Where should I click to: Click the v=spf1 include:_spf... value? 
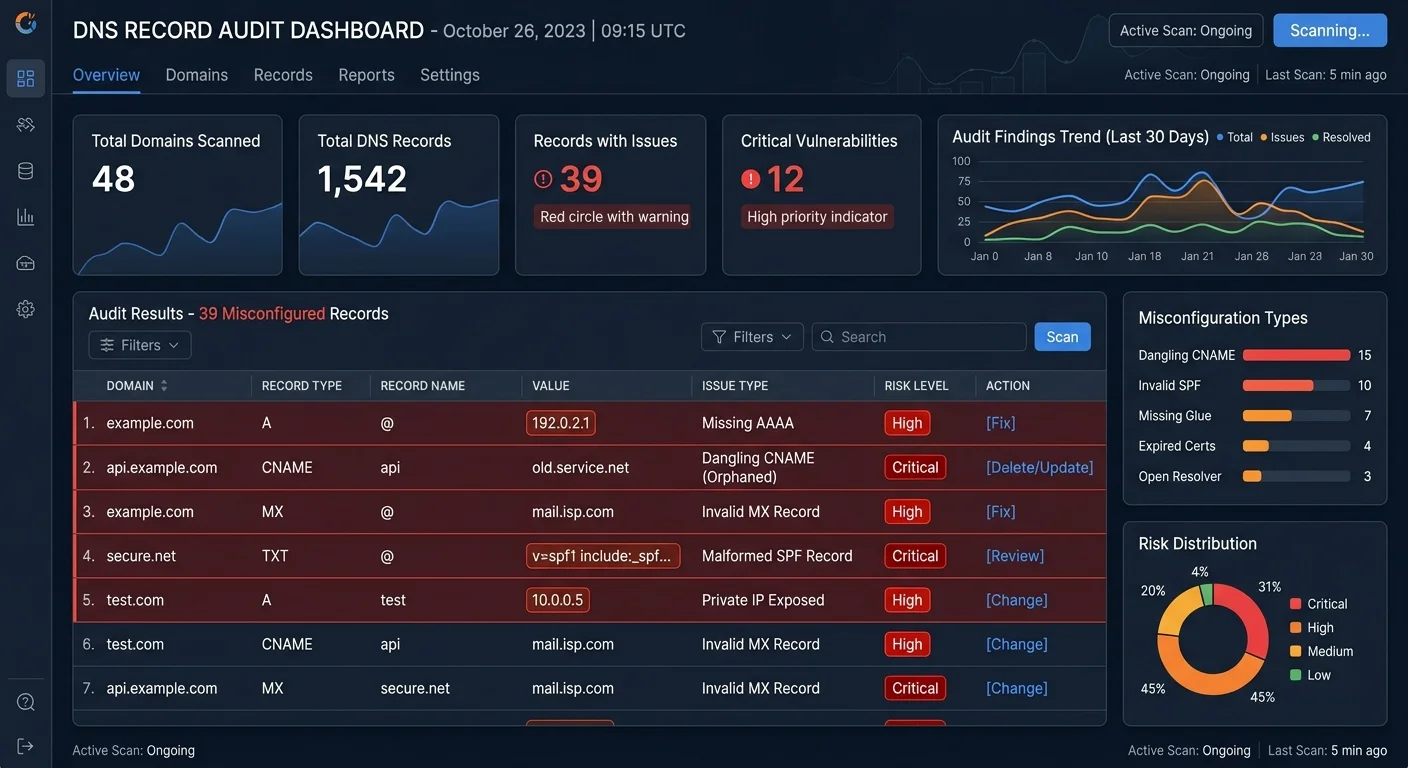[x=603, y=556]
